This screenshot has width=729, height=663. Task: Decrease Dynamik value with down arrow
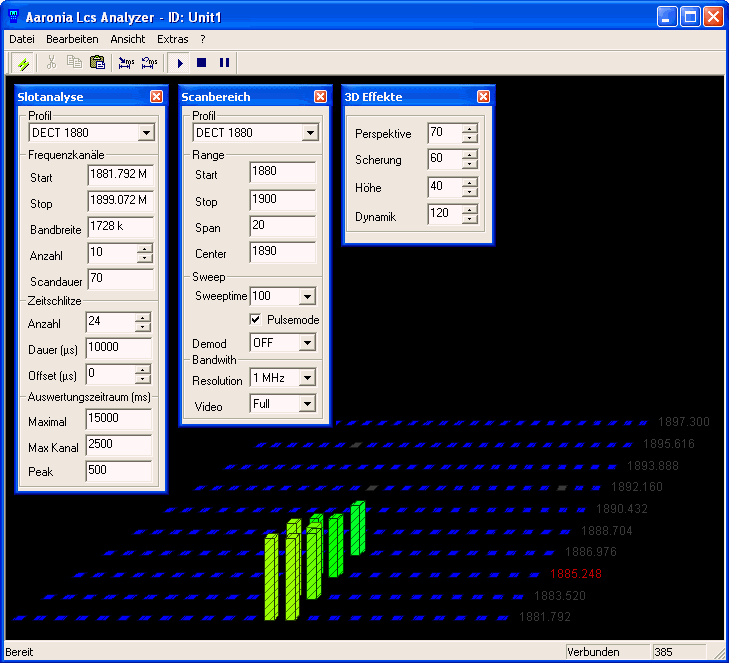click(x=470, y=219)
